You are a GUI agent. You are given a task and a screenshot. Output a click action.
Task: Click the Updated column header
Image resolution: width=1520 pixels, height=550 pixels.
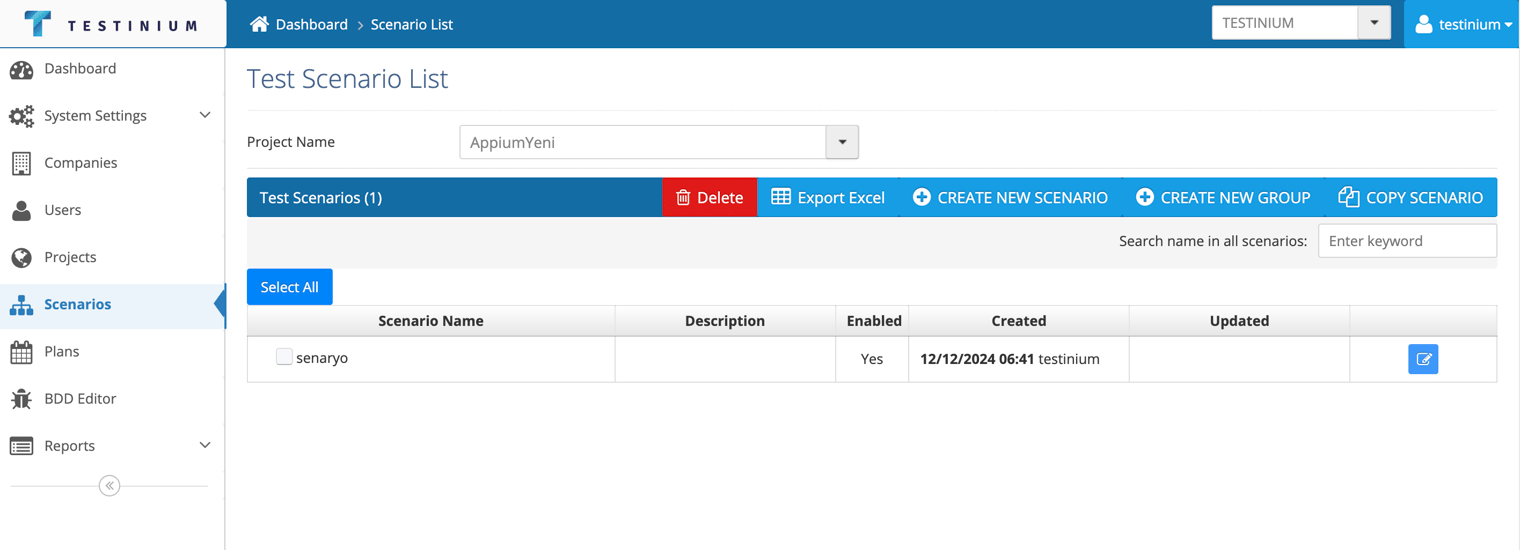click(x=1239, y=321)
